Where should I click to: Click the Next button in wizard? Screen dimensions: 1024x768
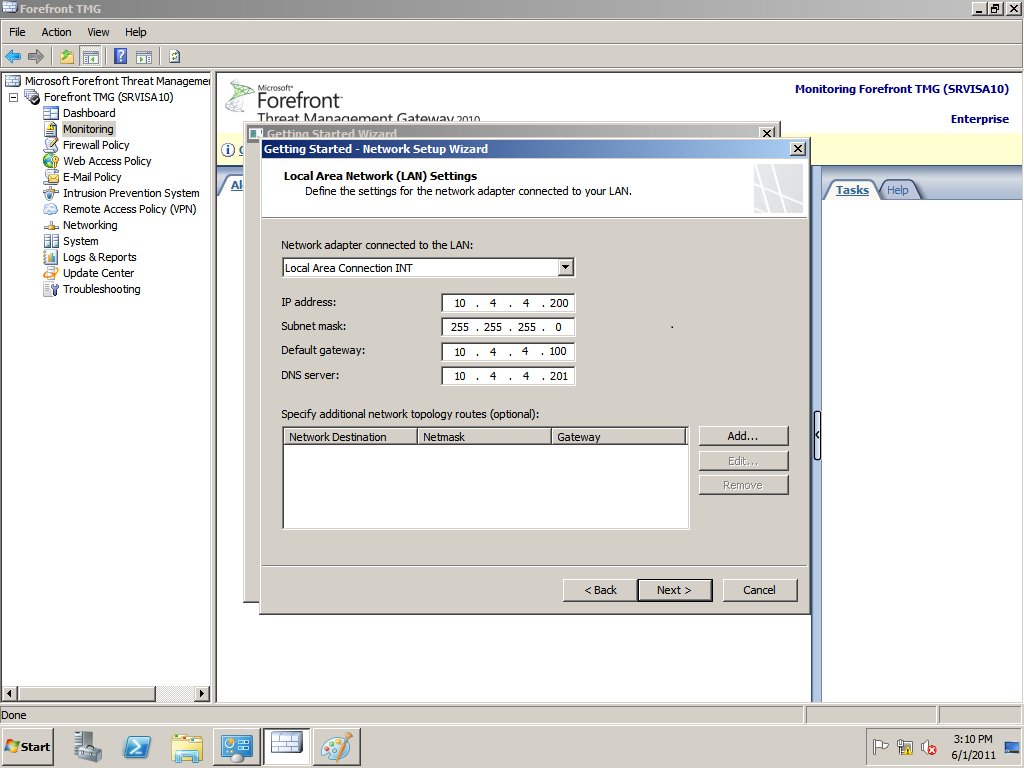674,590
